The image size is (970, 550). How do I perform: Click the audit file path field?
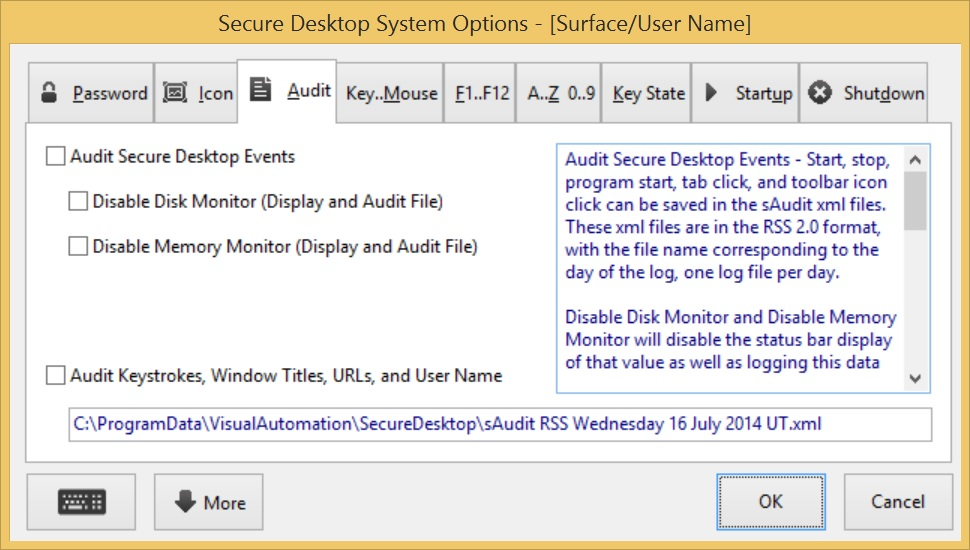500,424
